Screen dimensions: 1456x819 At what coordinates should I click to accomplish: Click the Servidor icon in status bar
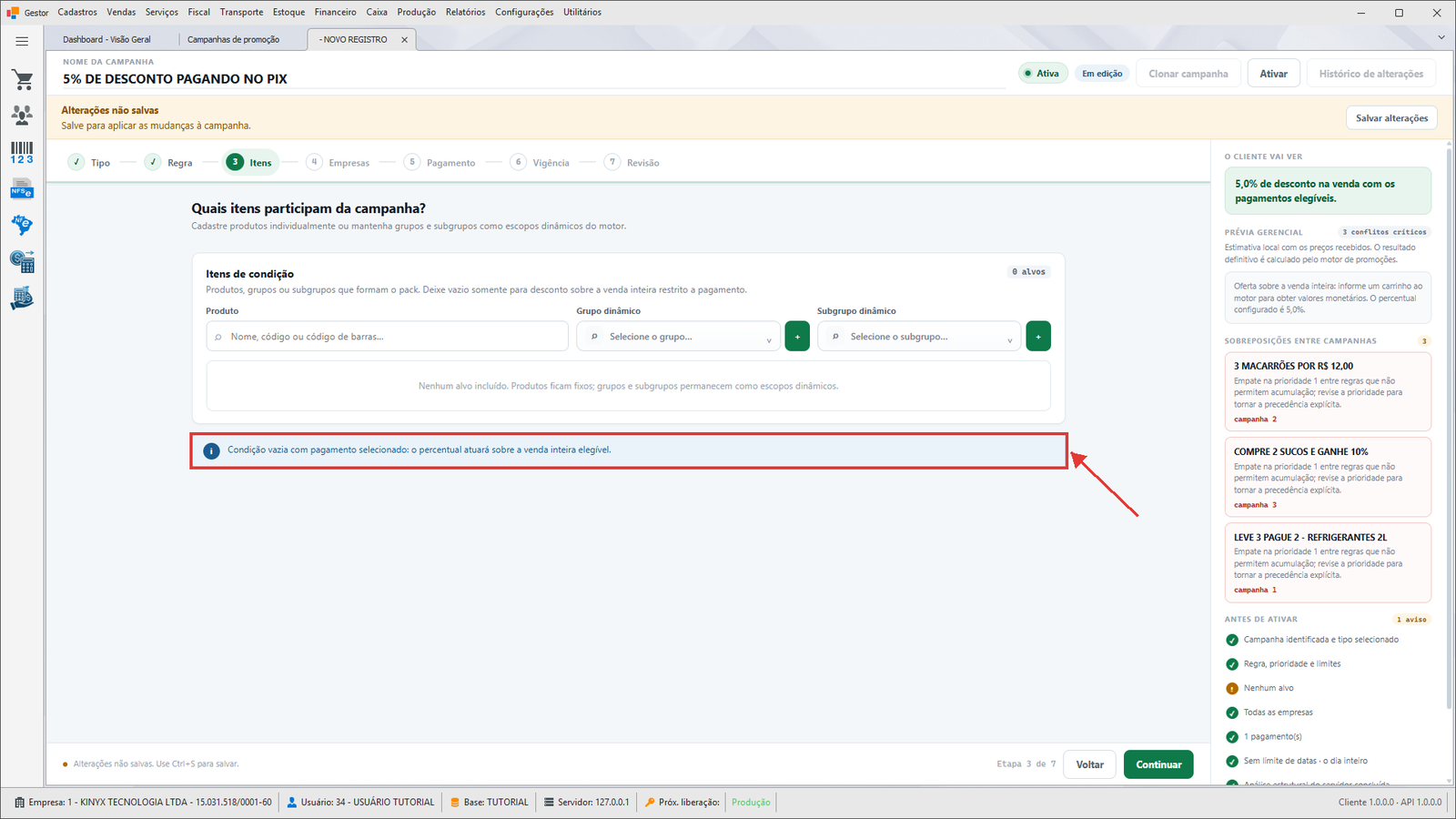[x=549, y=803]
